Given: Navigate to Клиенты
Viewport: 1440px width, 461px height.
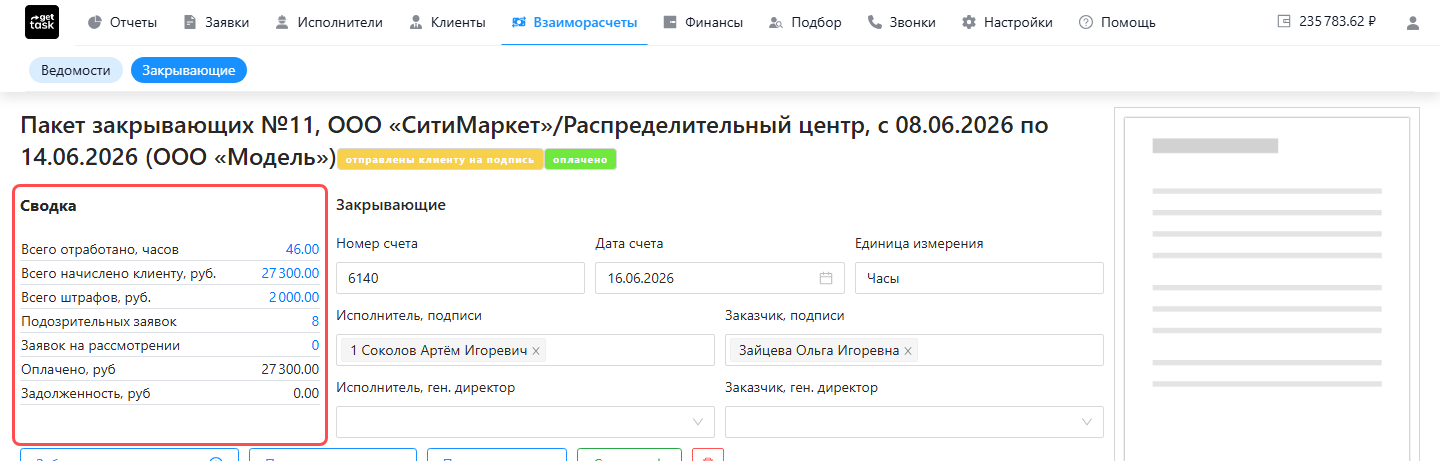Looking at the screenshot, I should click(x=447, y=22).
